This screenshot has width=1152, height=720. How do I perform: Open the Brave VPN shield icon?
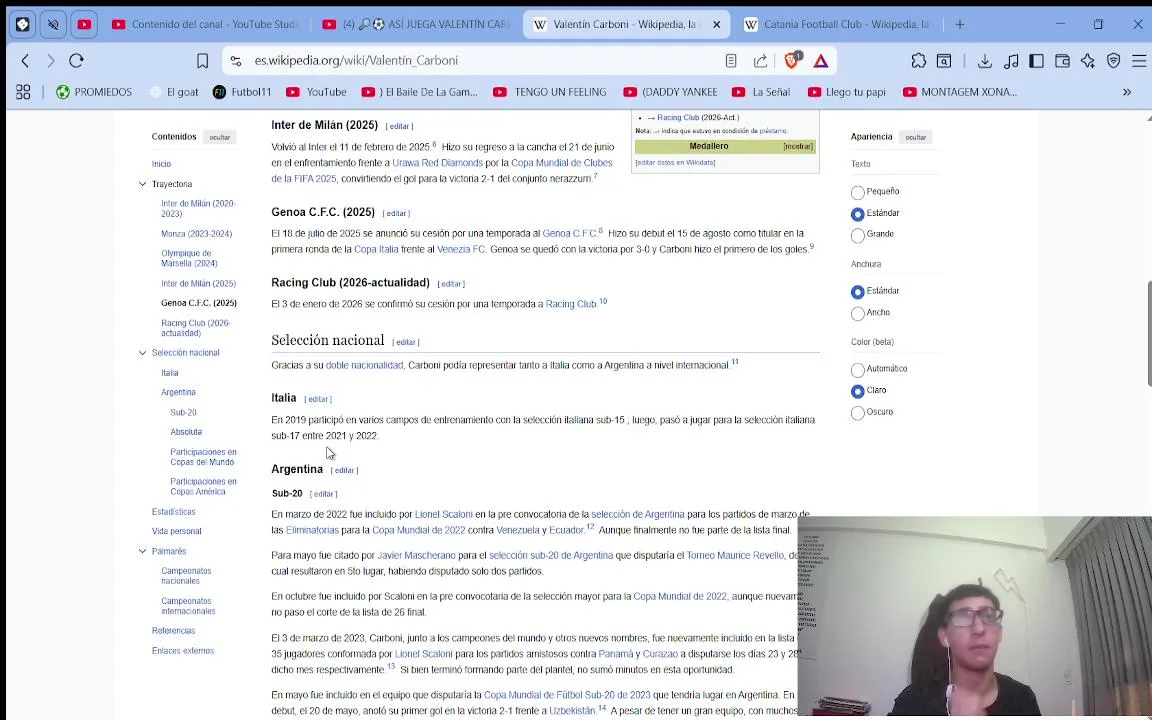tap(1114, 61)
